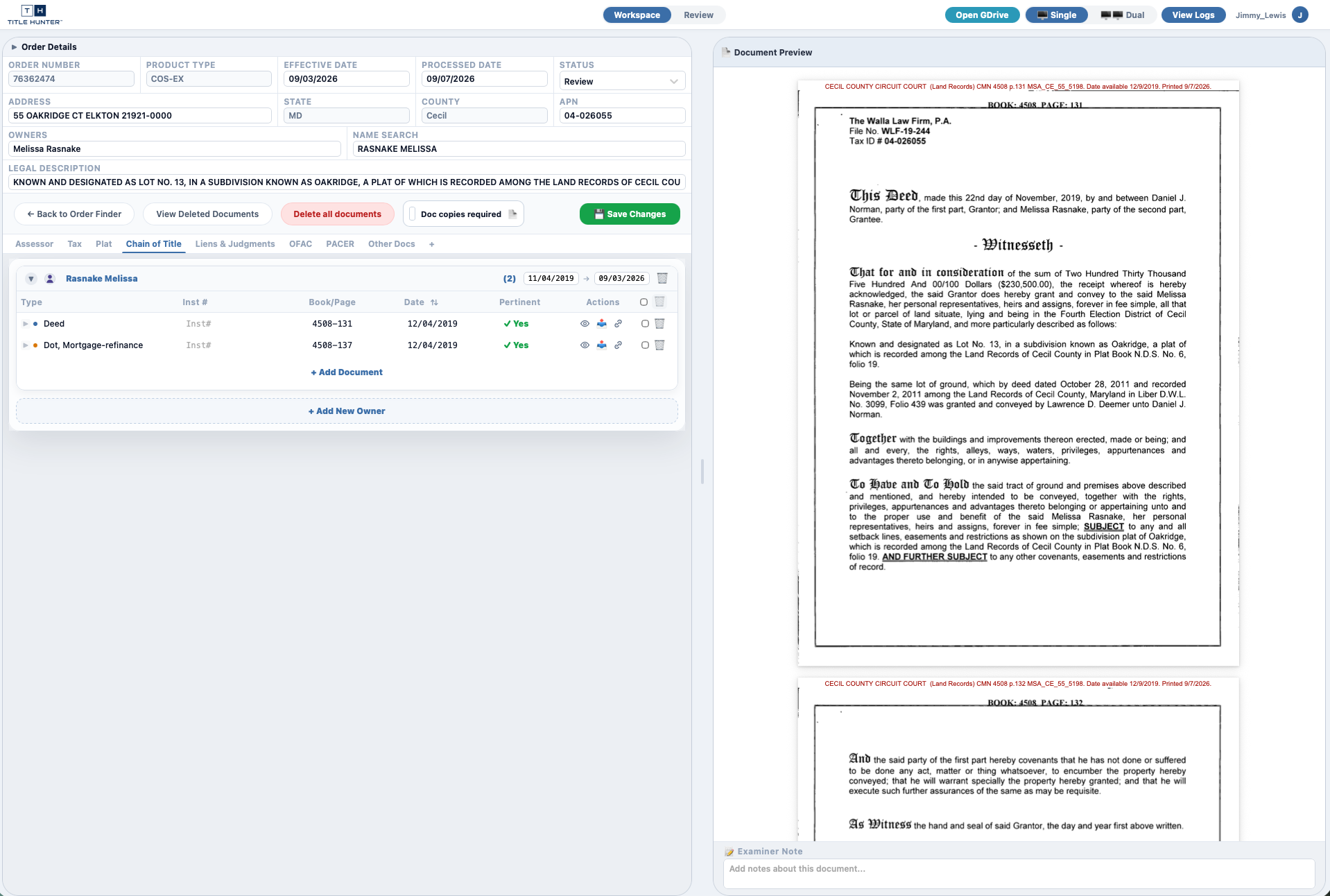
Task: Add a new tab with the plus icon
Action: click(x=431, y=244)
